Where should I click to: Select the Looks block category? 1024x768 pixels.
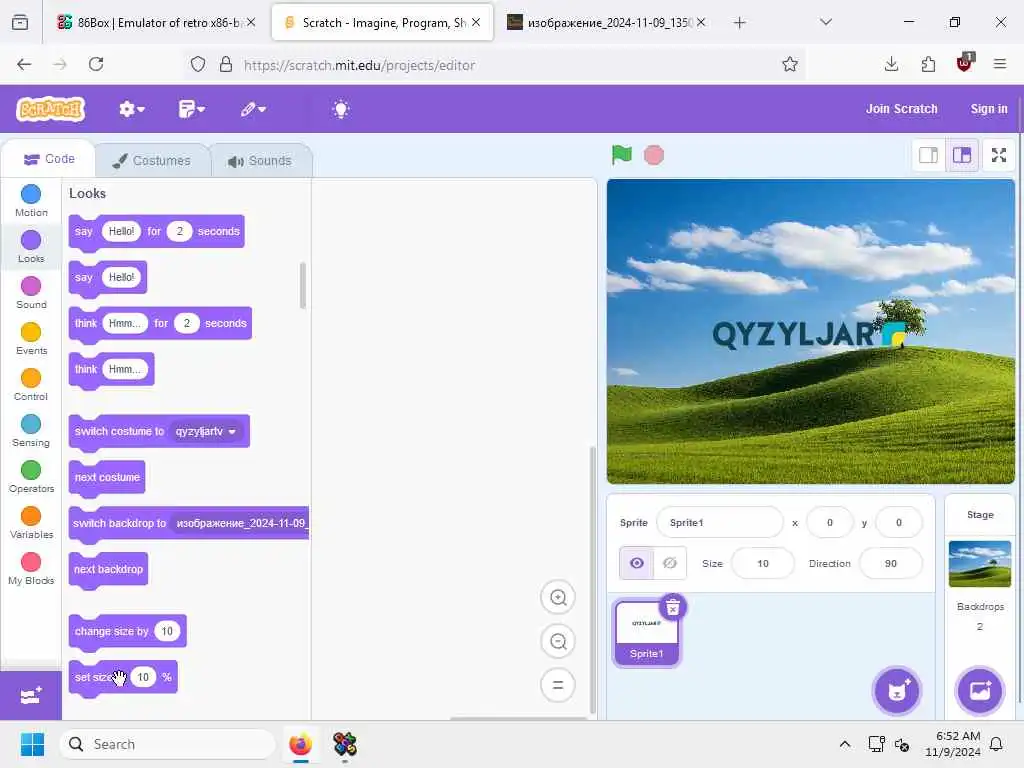tap(31, 247)
